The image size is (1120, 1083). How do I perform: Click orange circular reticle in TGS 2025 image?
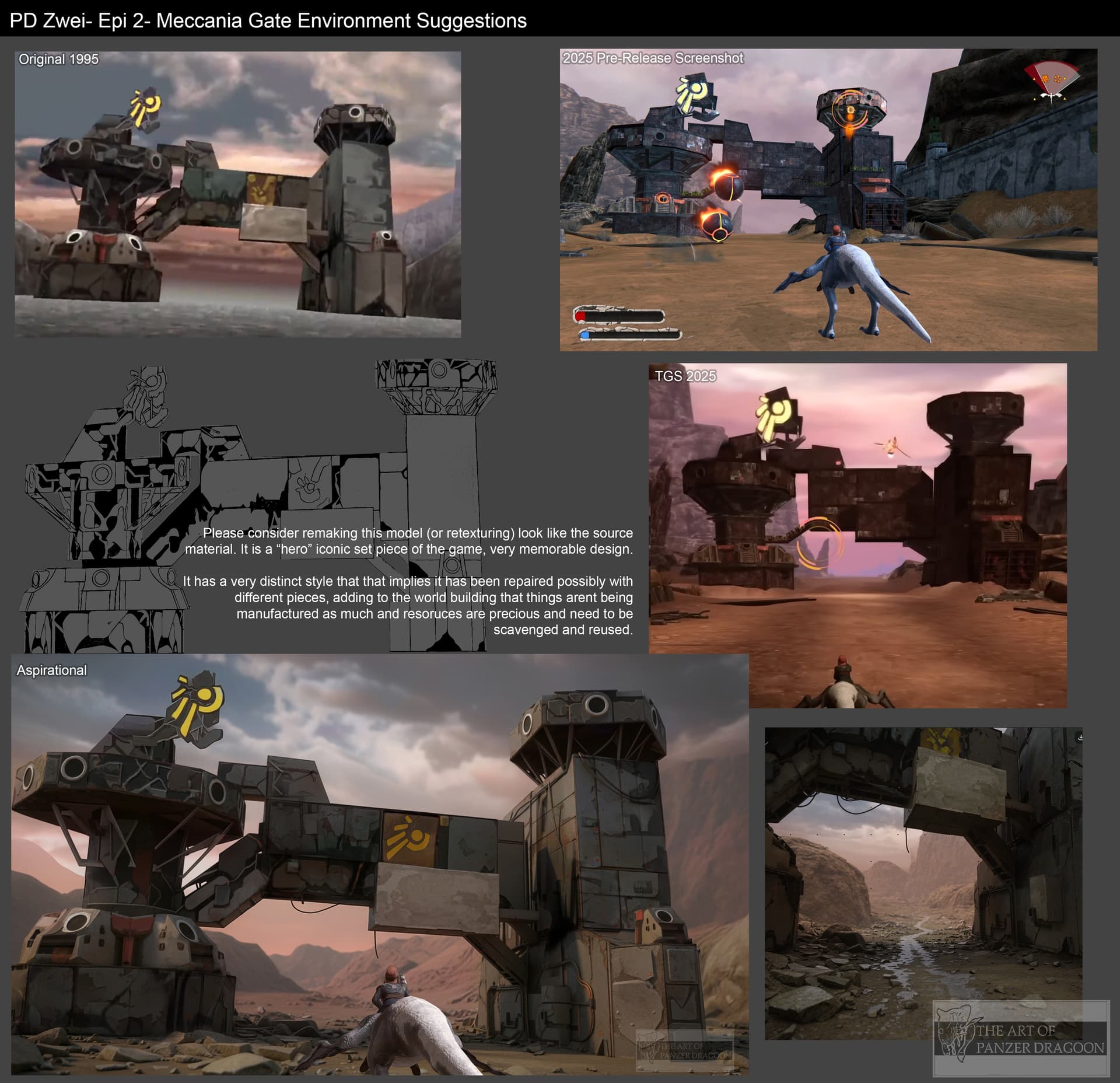point(820,543)
